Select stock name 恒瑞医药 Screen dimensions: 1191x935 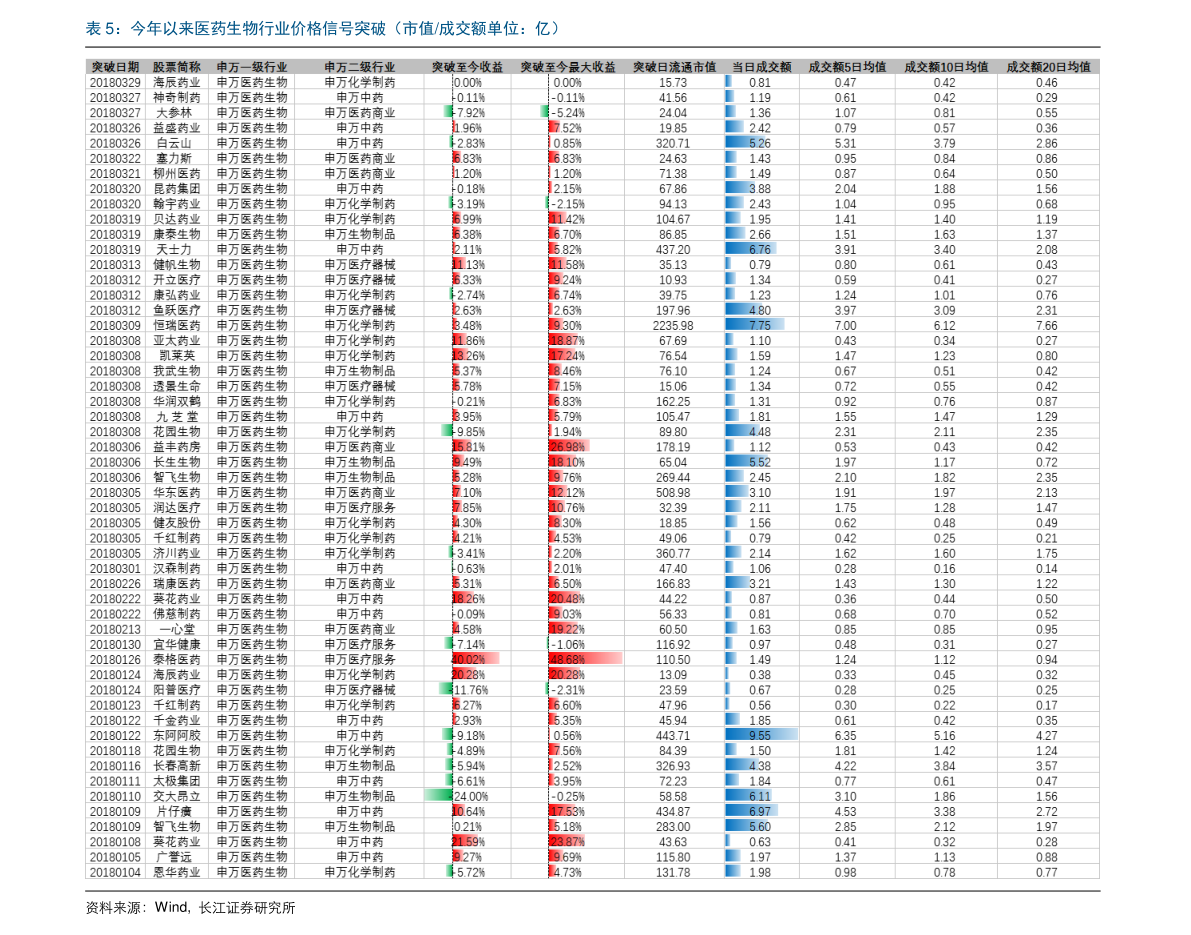(177, 325)
